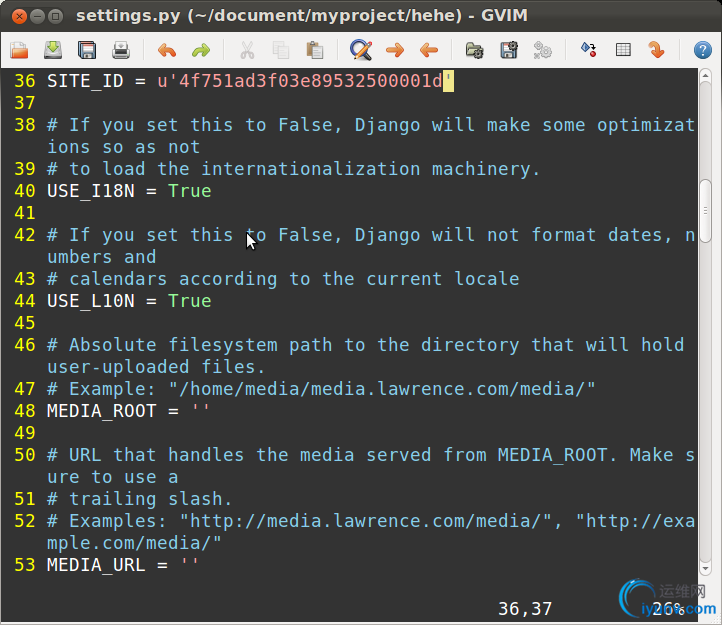The image size is (722, 625).
Task: Click the Save current file icon
Action: (x=53, y=50)
